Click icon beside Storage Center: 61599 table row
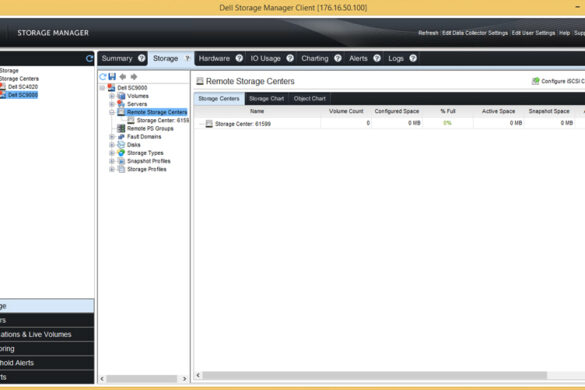The image size is (585, 390). pos(209,124)
